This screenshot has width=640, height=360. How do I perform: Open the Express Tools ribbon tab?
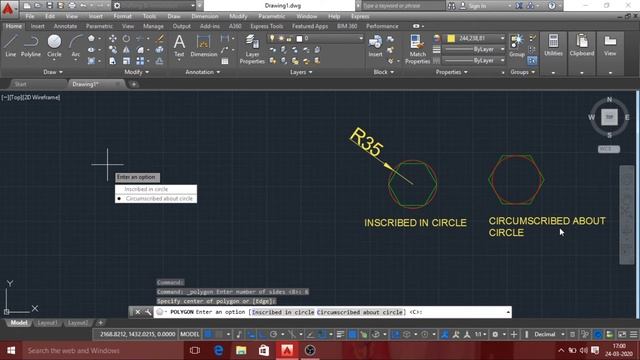[x=267, y=26]
